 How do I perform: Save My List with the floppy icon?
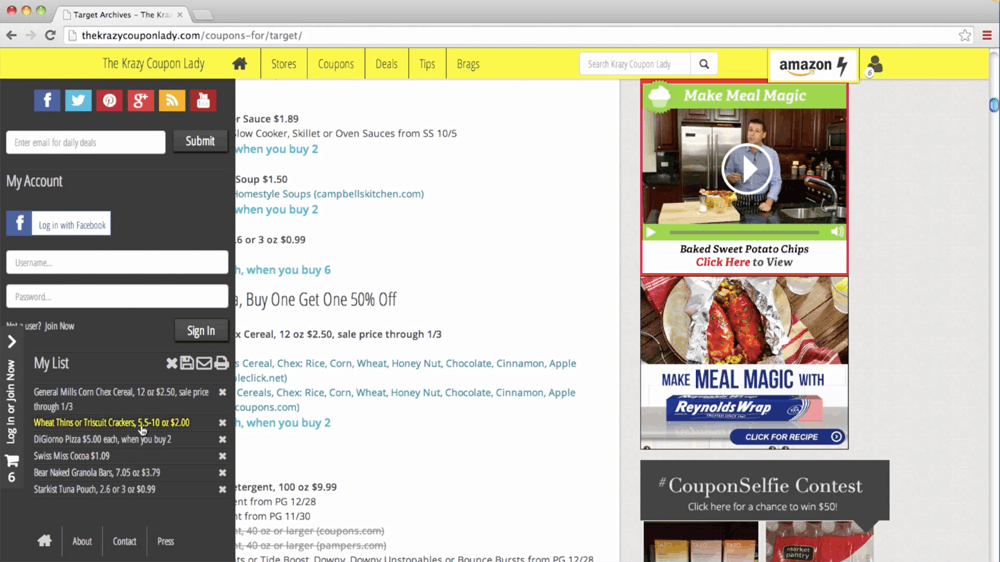click(187, 363)
